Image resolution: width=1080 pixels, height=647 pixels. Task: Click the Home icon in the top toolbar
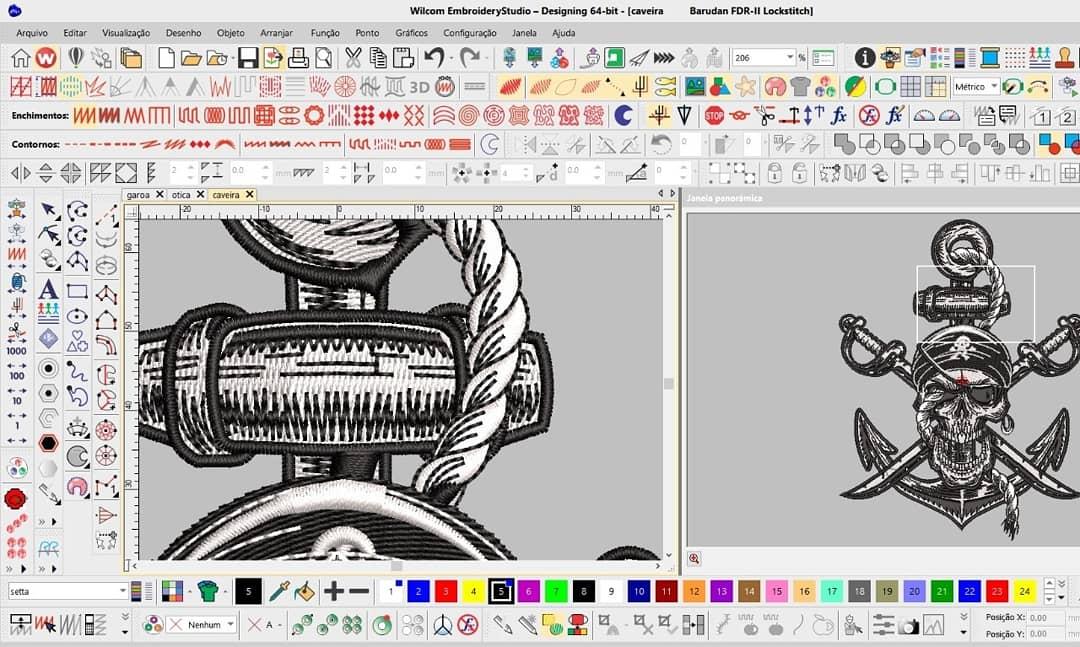pyautogui.click(x=20, y=58)
